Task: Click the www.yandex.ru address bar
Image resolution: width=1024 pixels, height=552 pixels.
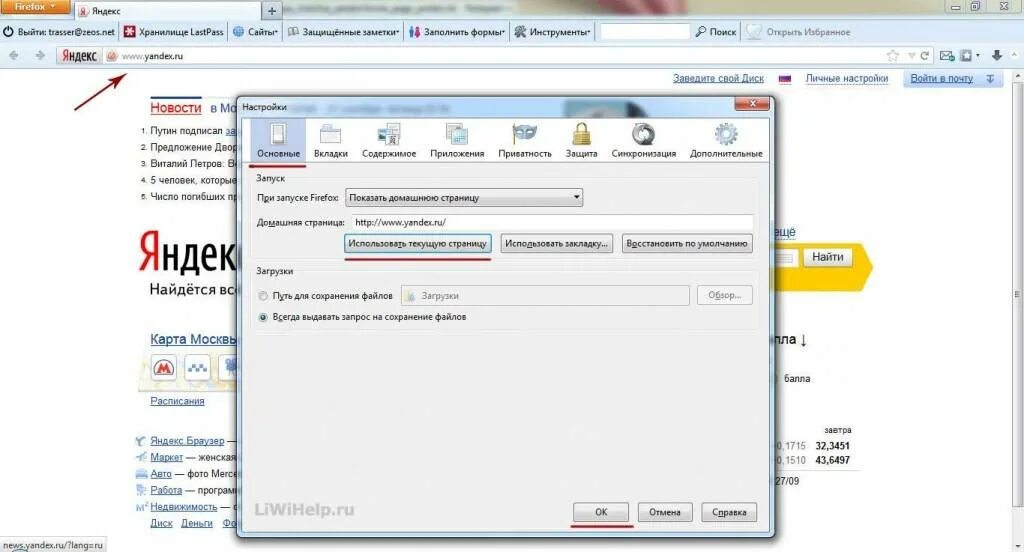Action: click(x=496, y=56)
